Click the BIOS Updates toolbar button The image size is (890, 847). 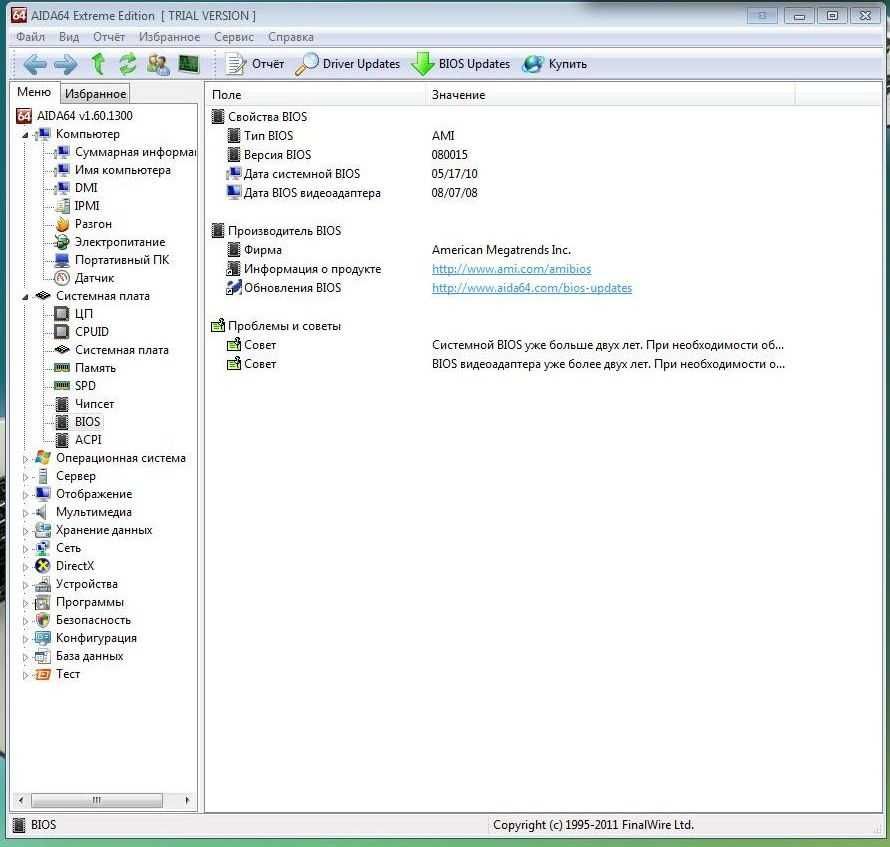(460, 64)
